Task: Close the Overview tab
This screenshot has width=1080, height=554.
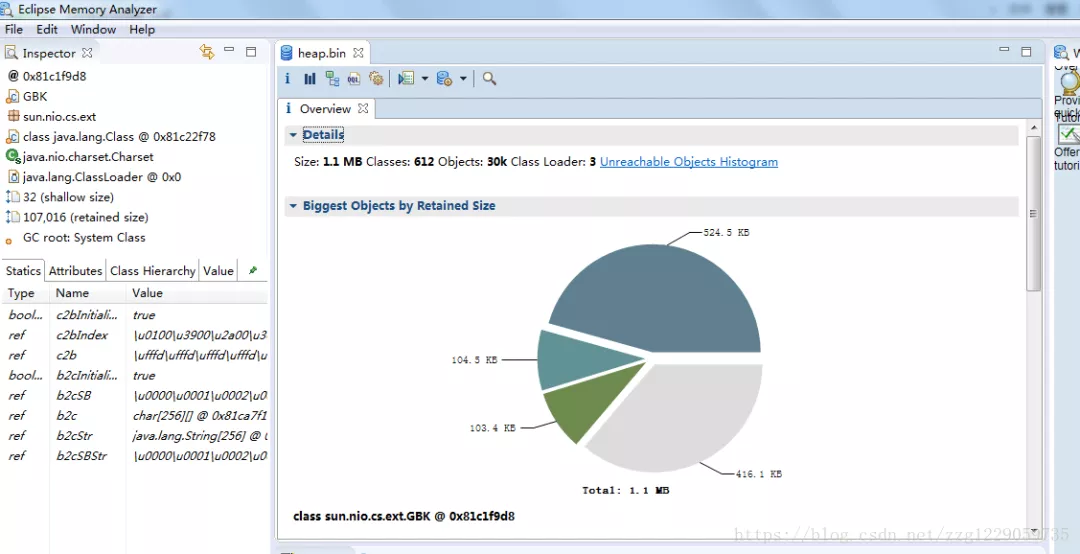Action: tap(363, 108)
